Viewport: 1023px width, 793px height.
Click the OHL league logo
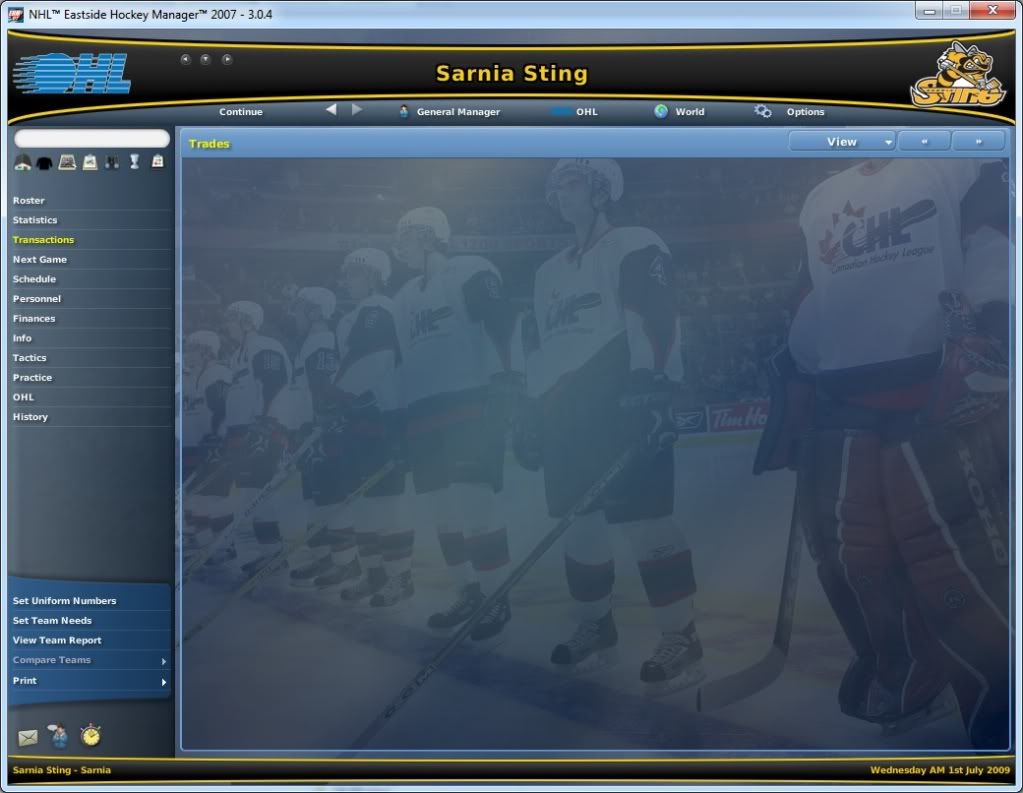tap(72, 73)
